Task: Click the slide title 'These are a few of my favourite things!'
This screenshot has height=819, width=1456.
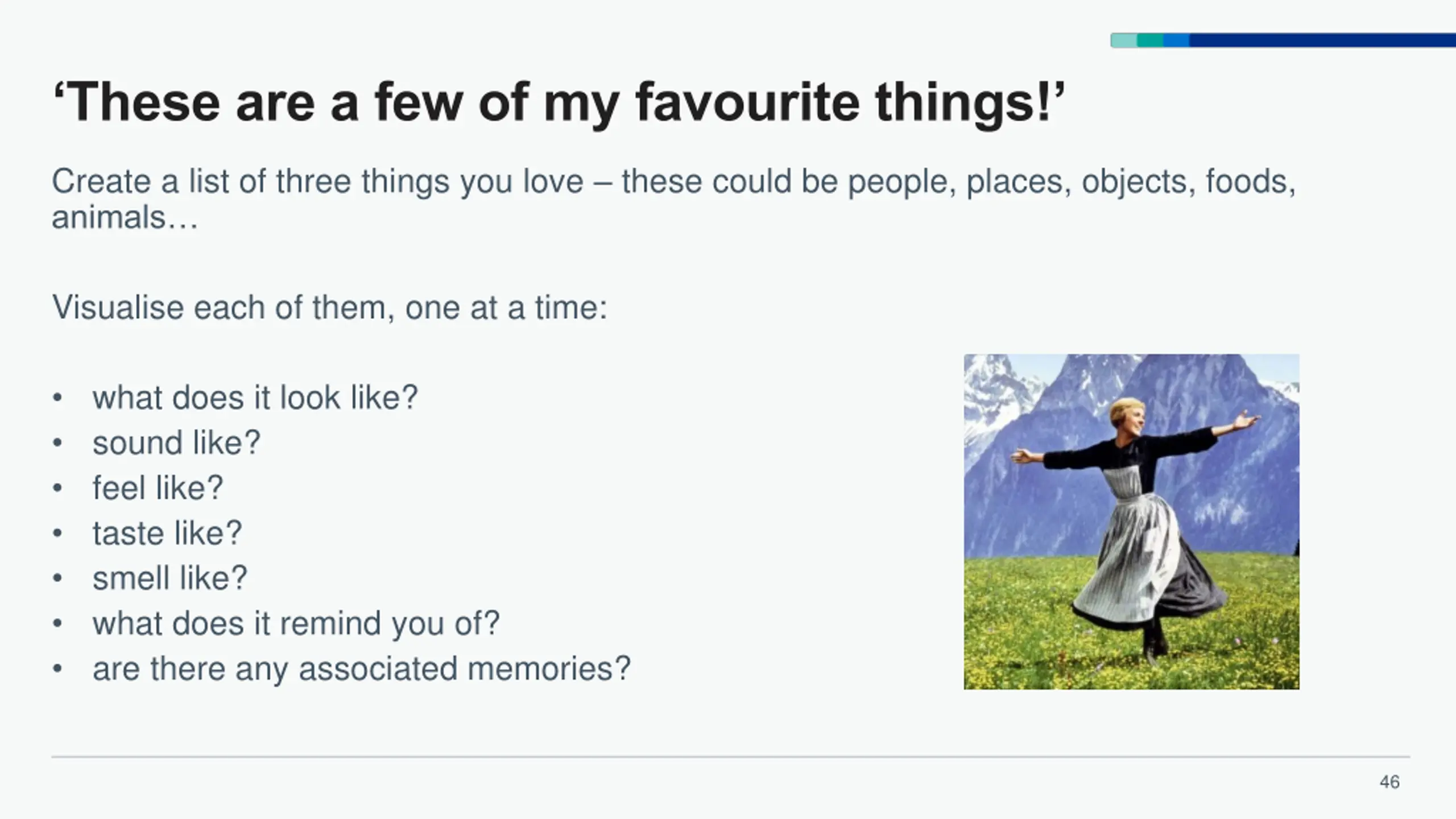Action: point(557,102)
